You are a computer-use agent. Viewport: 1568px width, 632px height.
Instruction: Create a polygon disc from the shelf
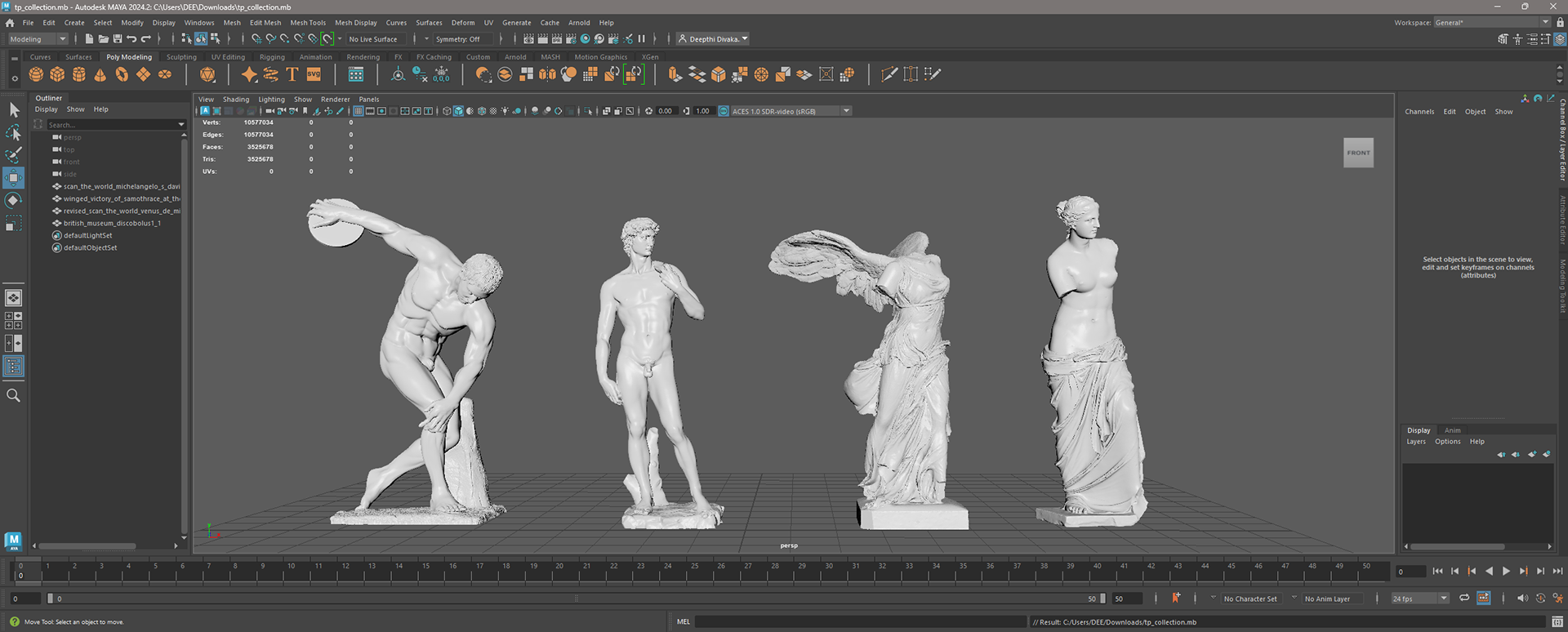(x=165, y=74)
